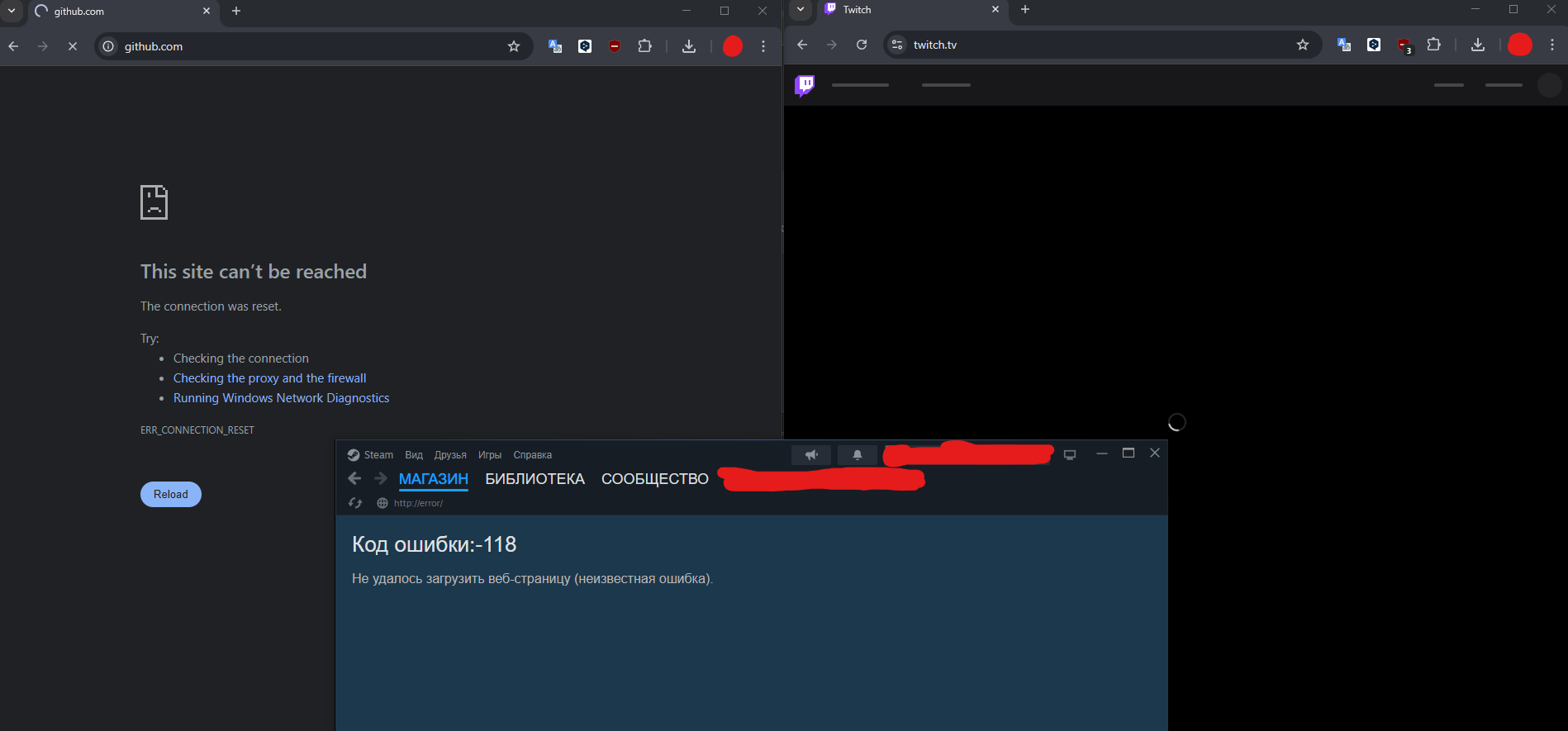The image size is (1568, 731).
Task: Open site settings icon beside twitch.tv address
Action: click(x=897, y=45)
